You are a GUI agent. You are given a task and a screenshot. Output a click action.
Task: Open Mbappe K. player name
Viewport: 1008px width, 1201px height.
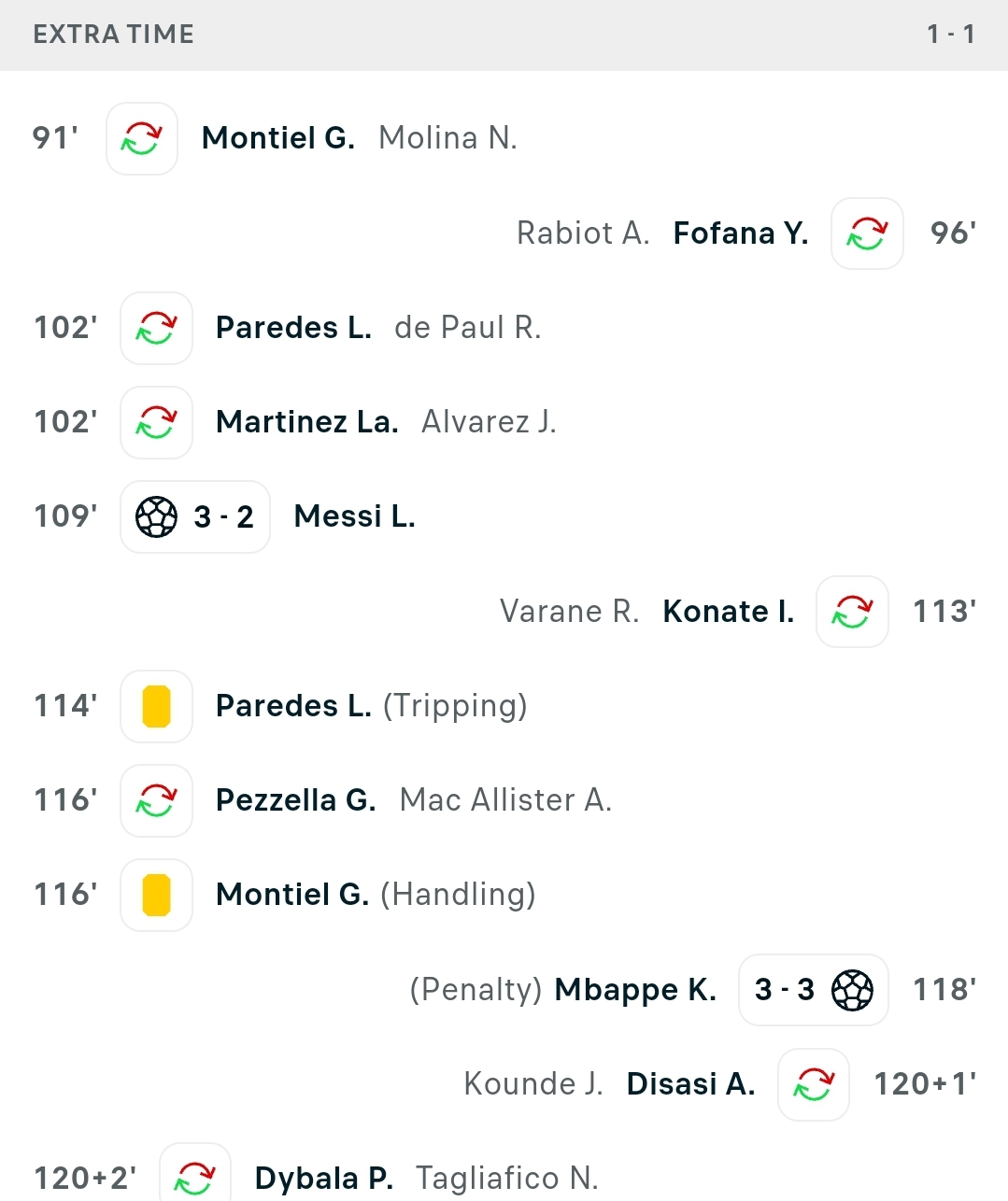pos(635,990)
